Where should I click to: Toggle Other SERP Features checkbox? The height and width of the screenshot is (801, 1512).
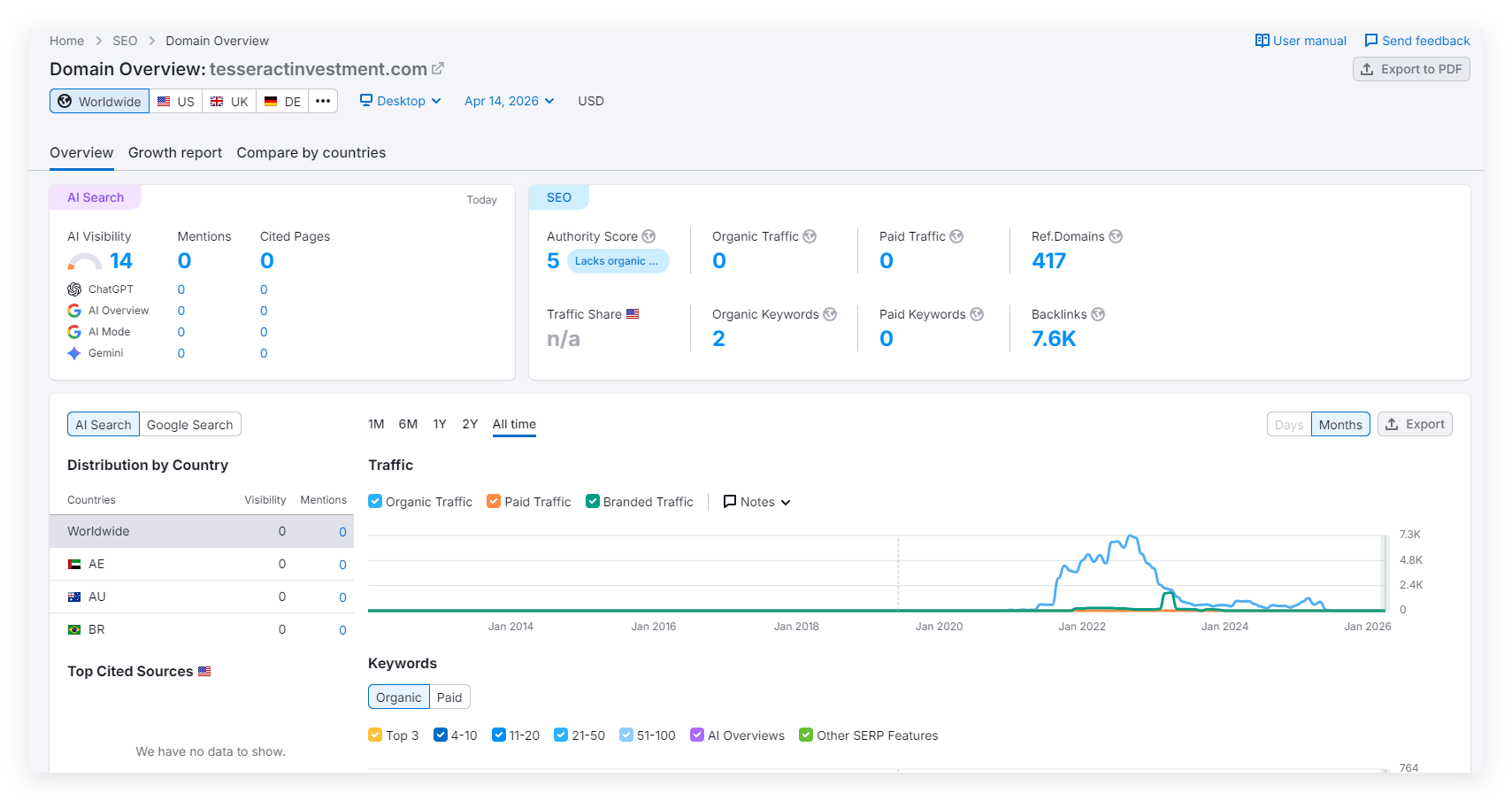tap(806, 735)
